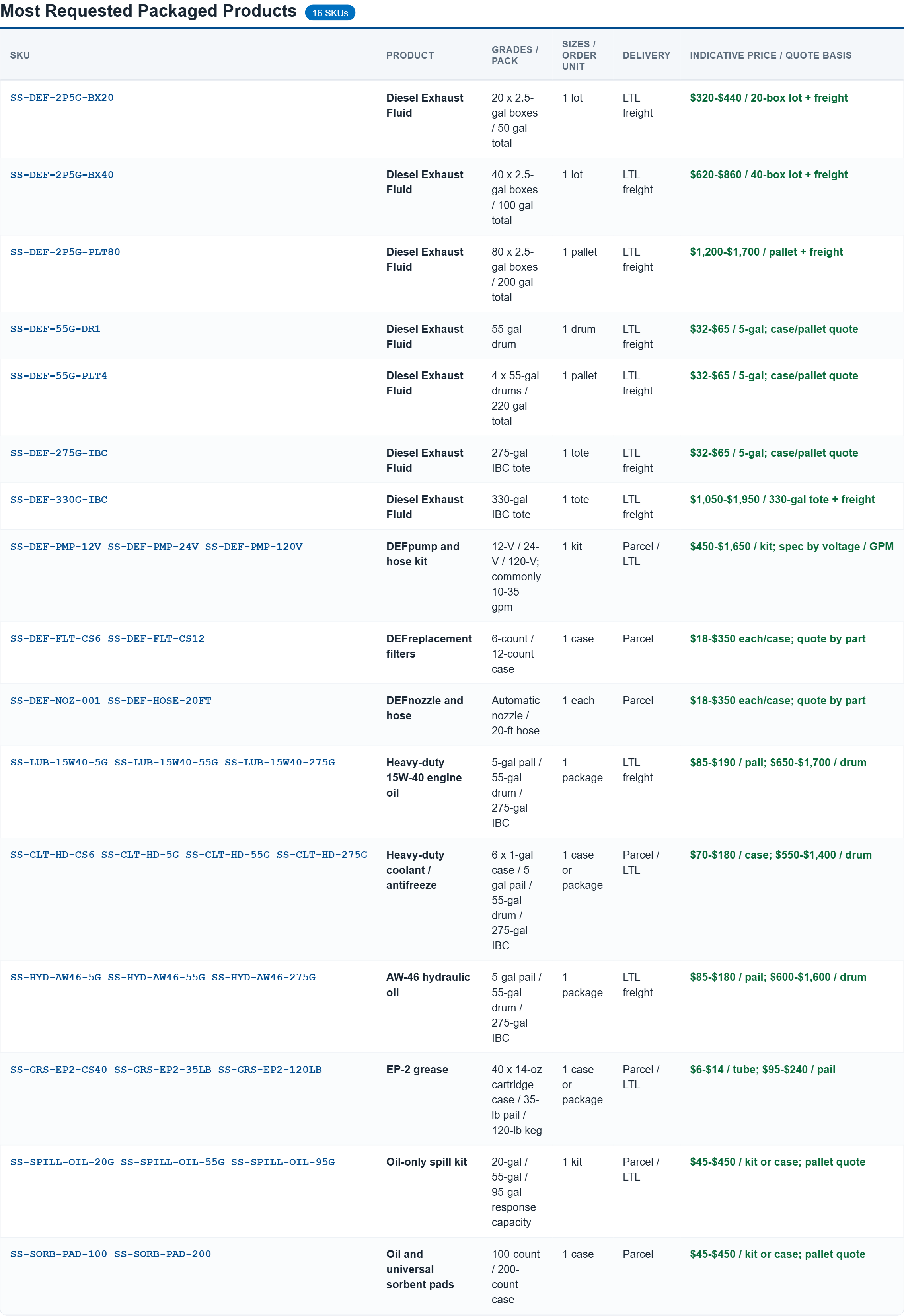Select the EP-2 grease product name
This screenshot has width=904, height=1316.
pos(417,1069)
